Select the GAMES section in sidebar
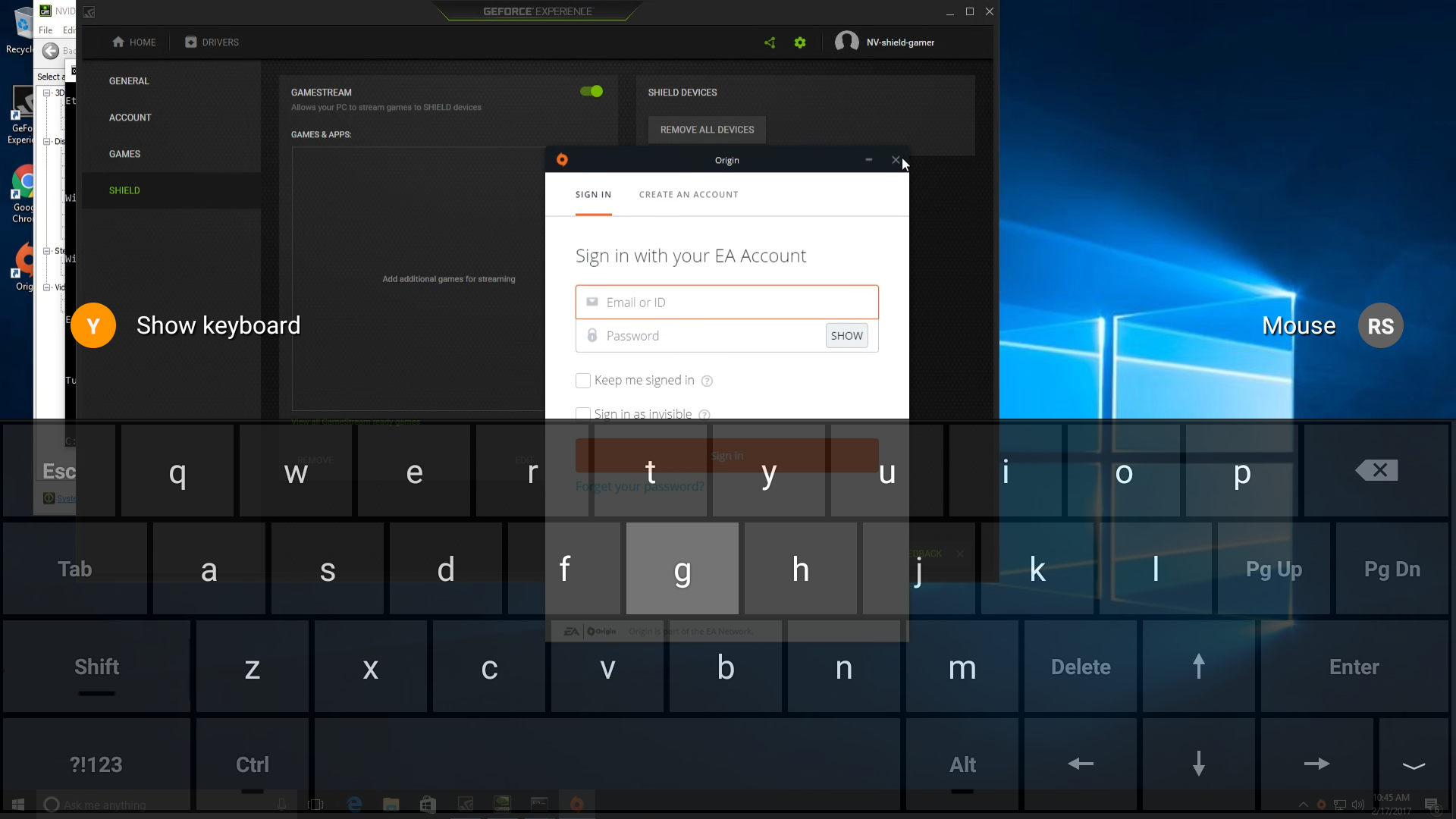Image resolution: width=1456 pixels, height=819 pixels. coord(125,154)
